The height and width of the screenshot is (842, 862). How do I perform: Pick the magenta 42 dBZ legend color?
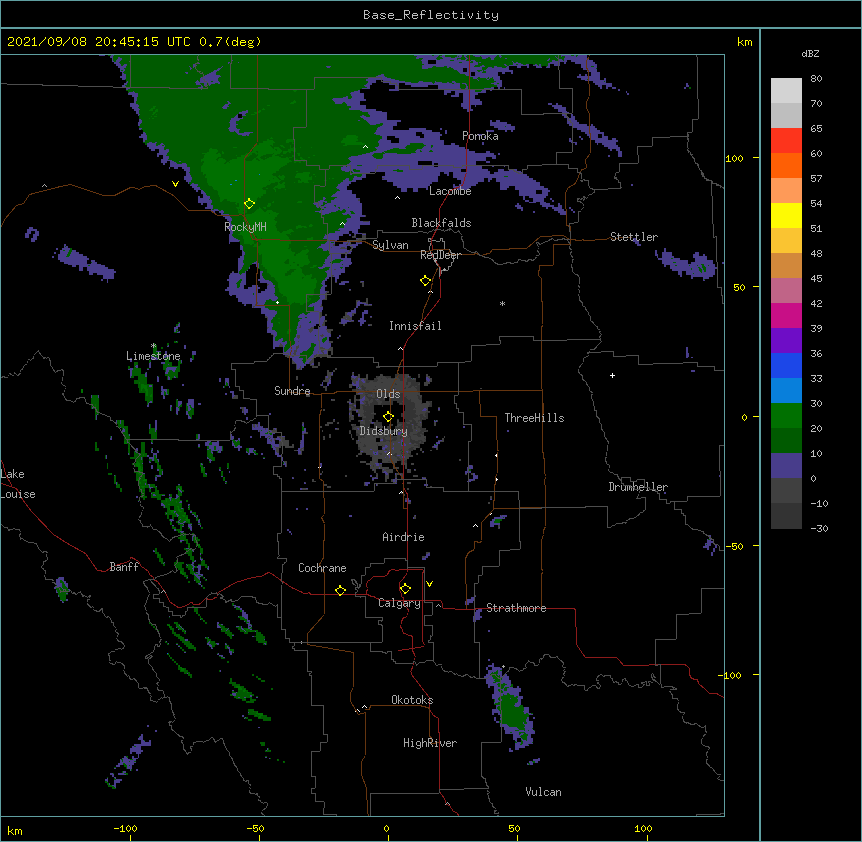[786, 315]
